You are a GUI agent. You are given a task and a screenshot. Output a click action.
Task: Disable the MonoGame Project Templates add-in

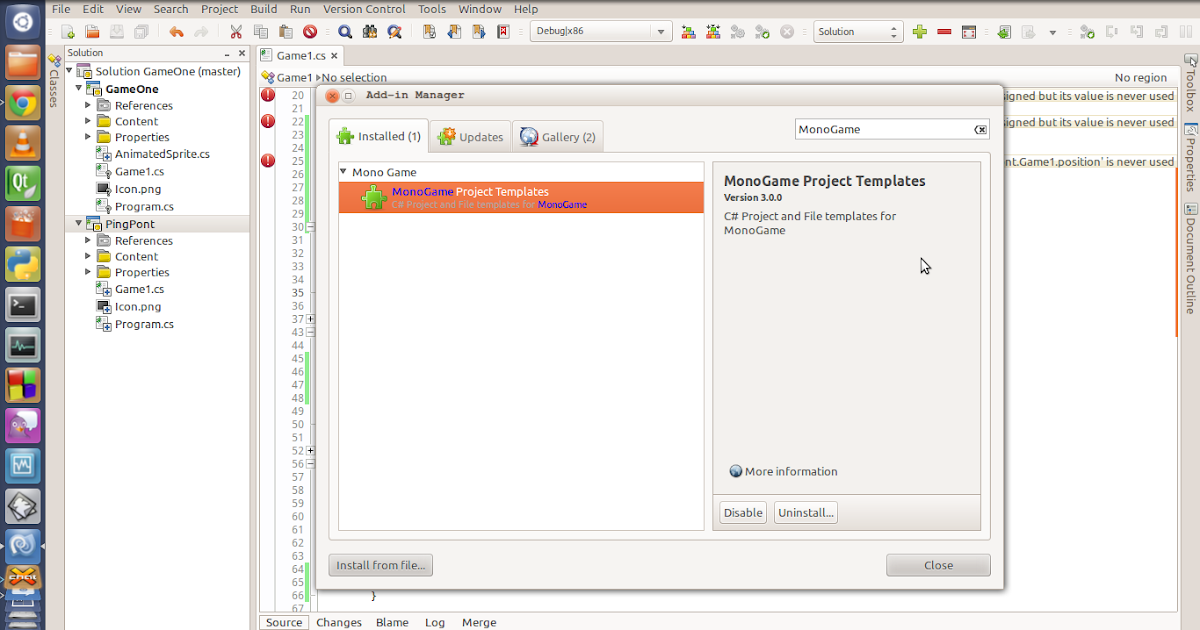click(x=742, y=512)
